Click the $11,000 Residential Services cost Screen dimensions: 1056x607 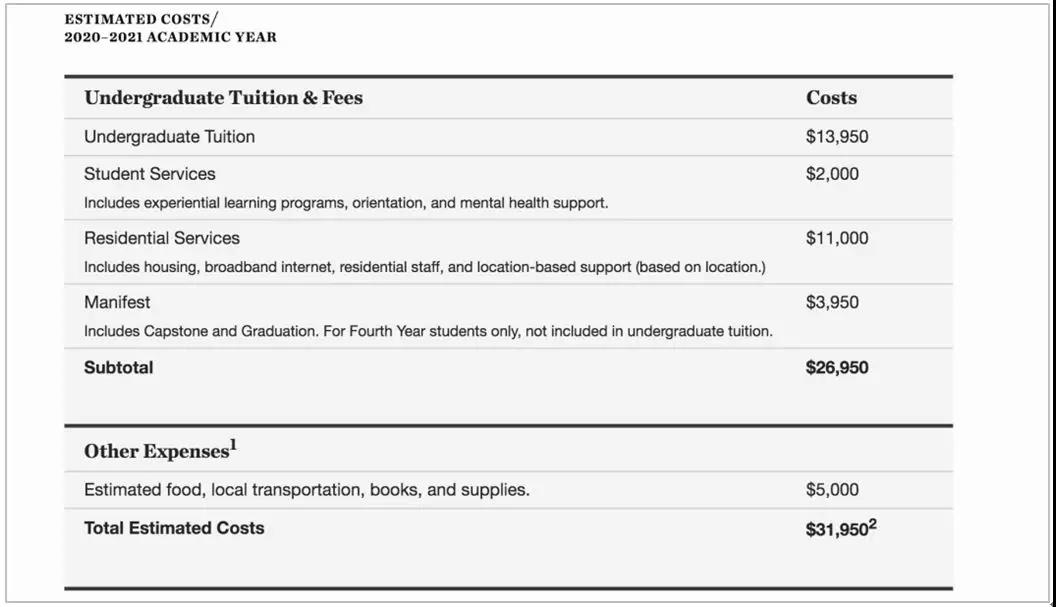coord(837,238)
